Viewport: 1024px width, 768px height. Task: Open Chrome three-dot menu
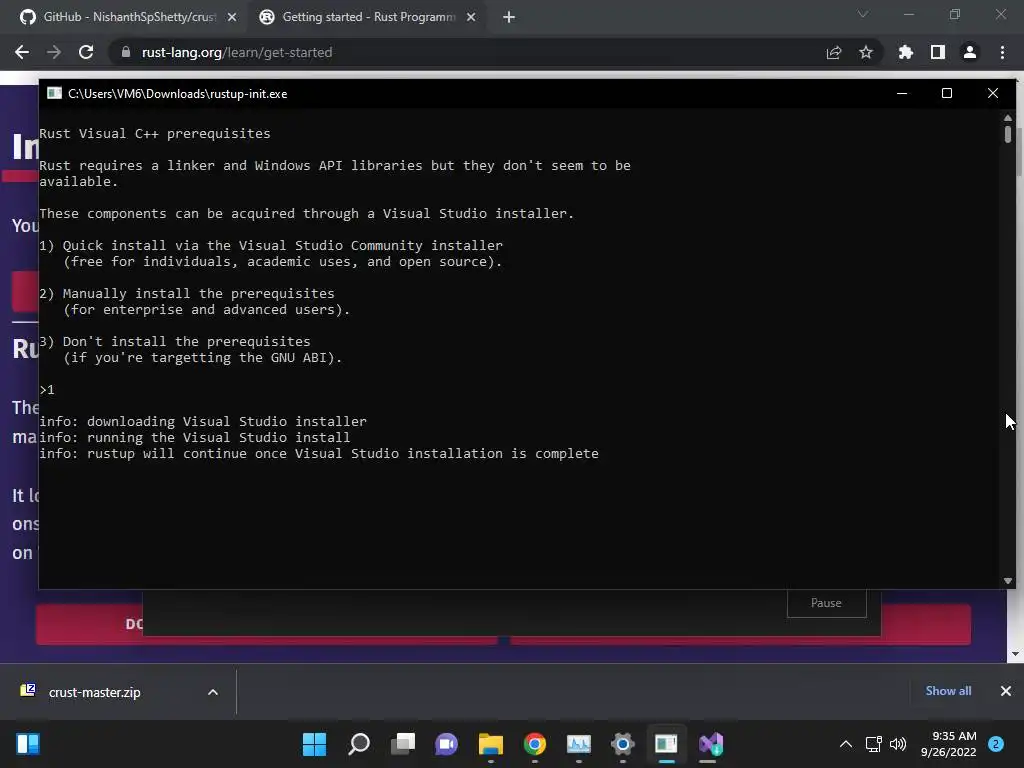(x=1002, y=52)
